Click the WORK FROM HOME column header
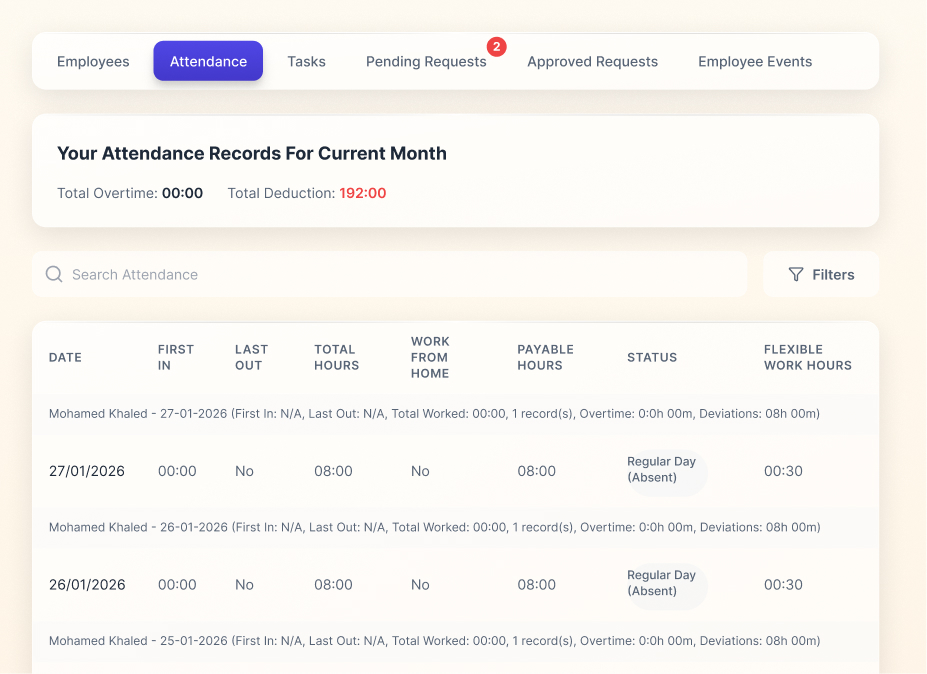 [x=430, y=357]
